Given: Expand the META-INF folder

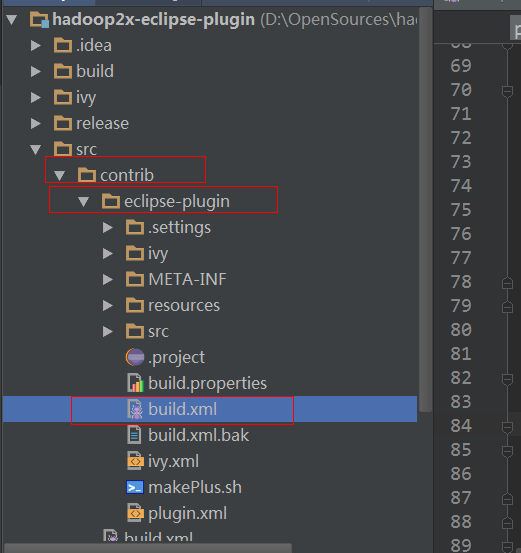Looking at the screenshot, I should tap(108, 280).
